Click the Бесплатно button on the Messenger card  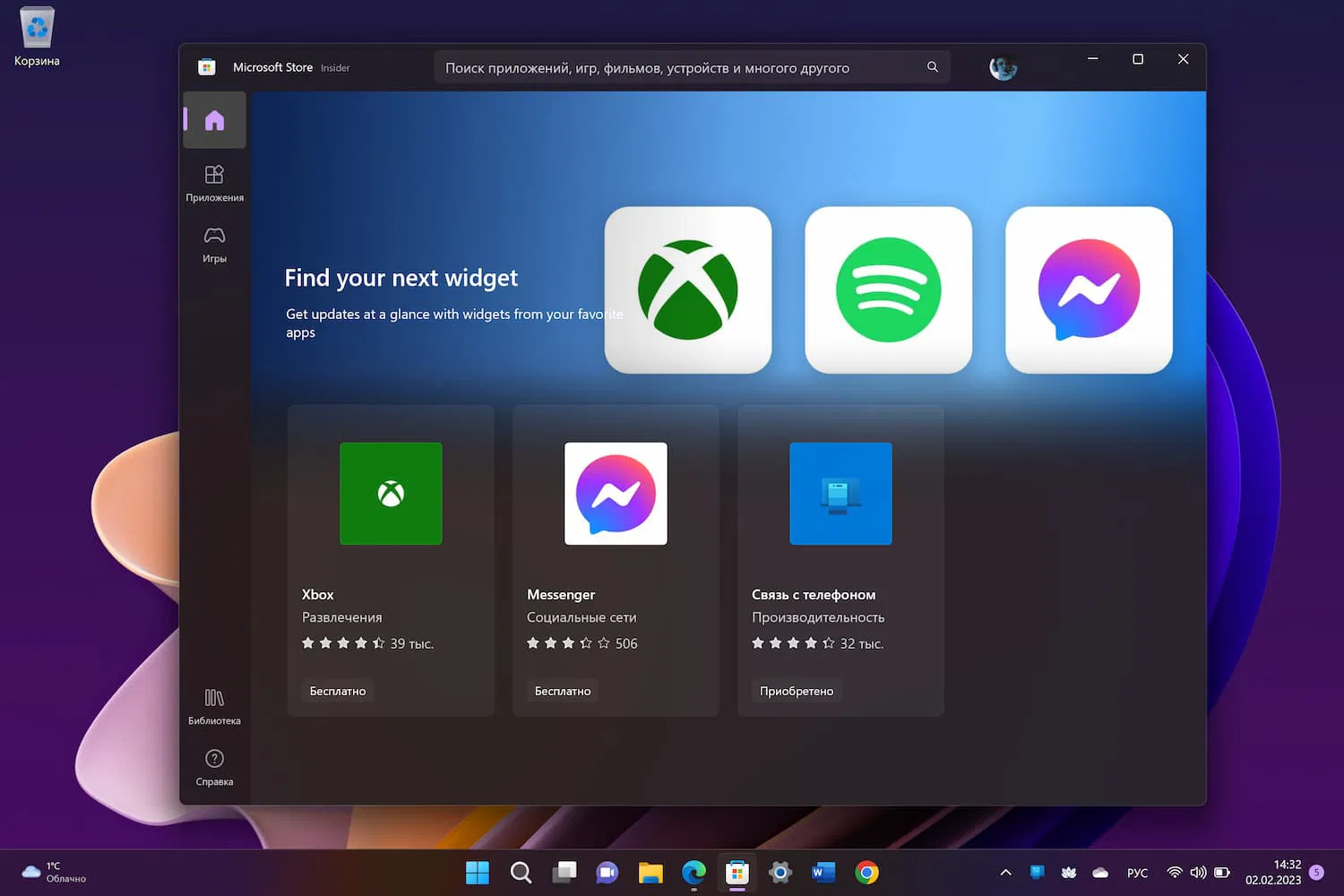(563, 691)
